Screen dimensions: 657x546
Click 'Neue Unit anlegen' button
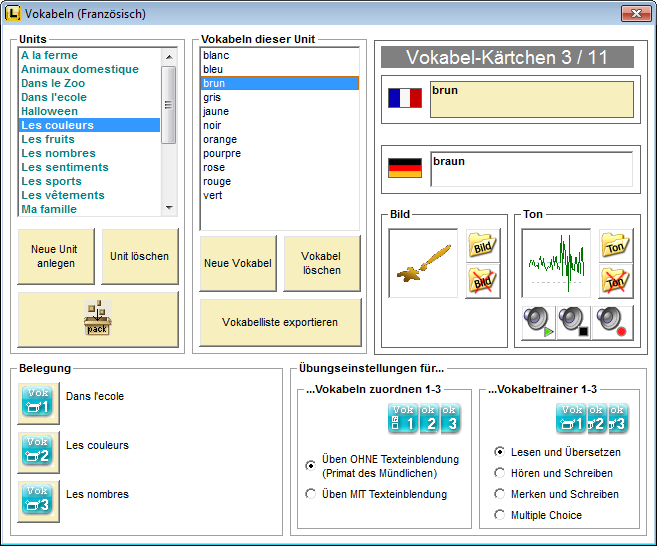tap(55, 256)
